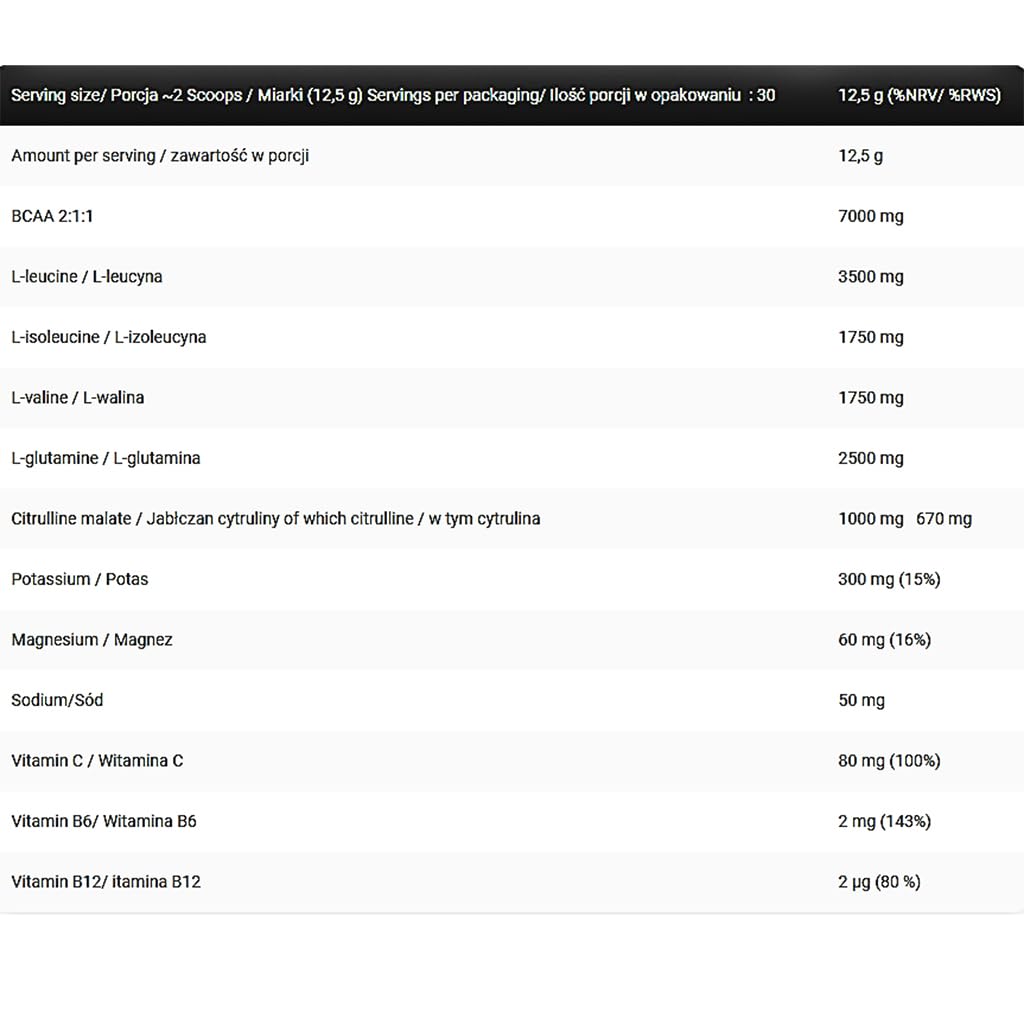Click the 3500 mg leucine value

click(x=870, y=277)
